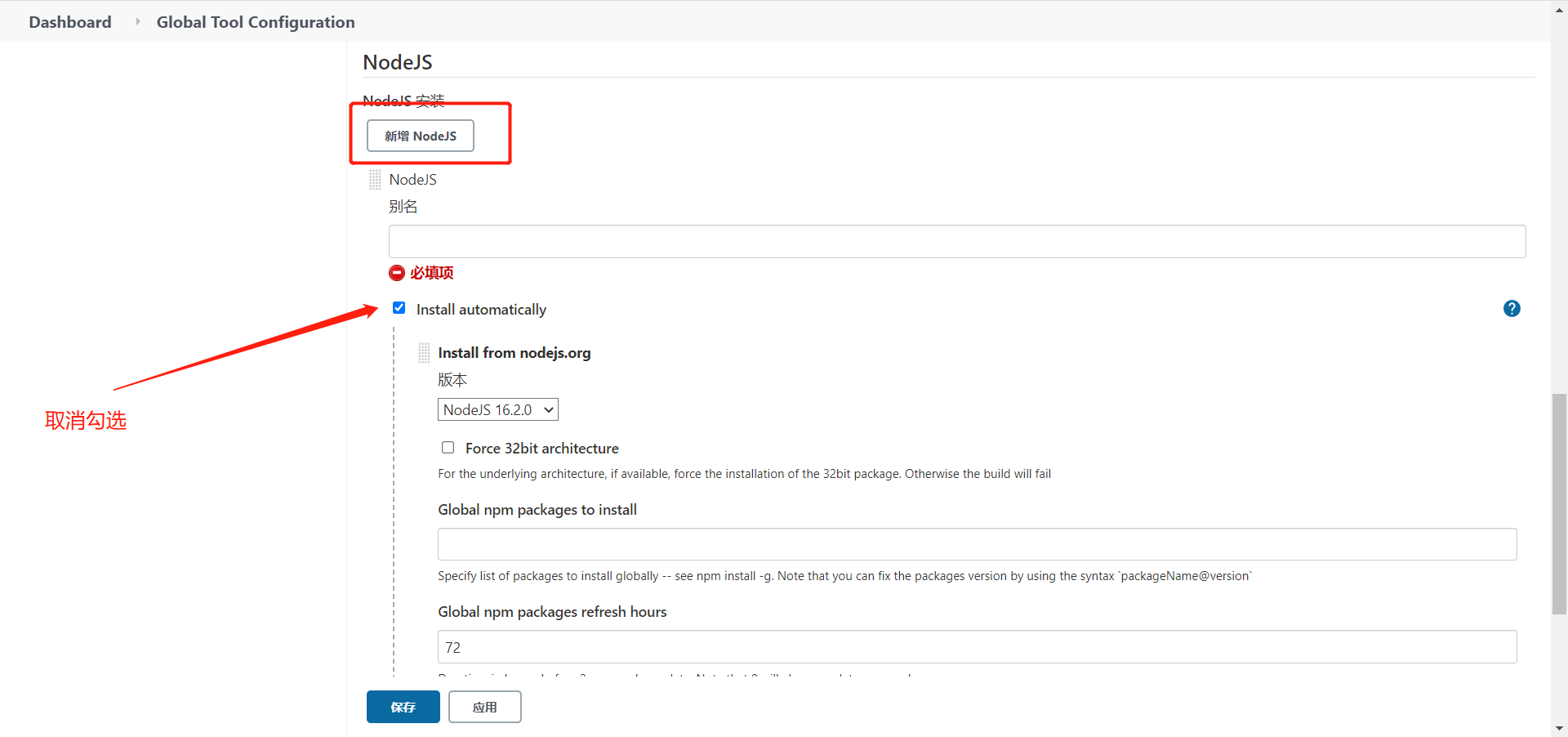The image size is (1568, 737).
Task: Click the drag handle beside Install from nodejs.org
Action: [x=424, y=353]
